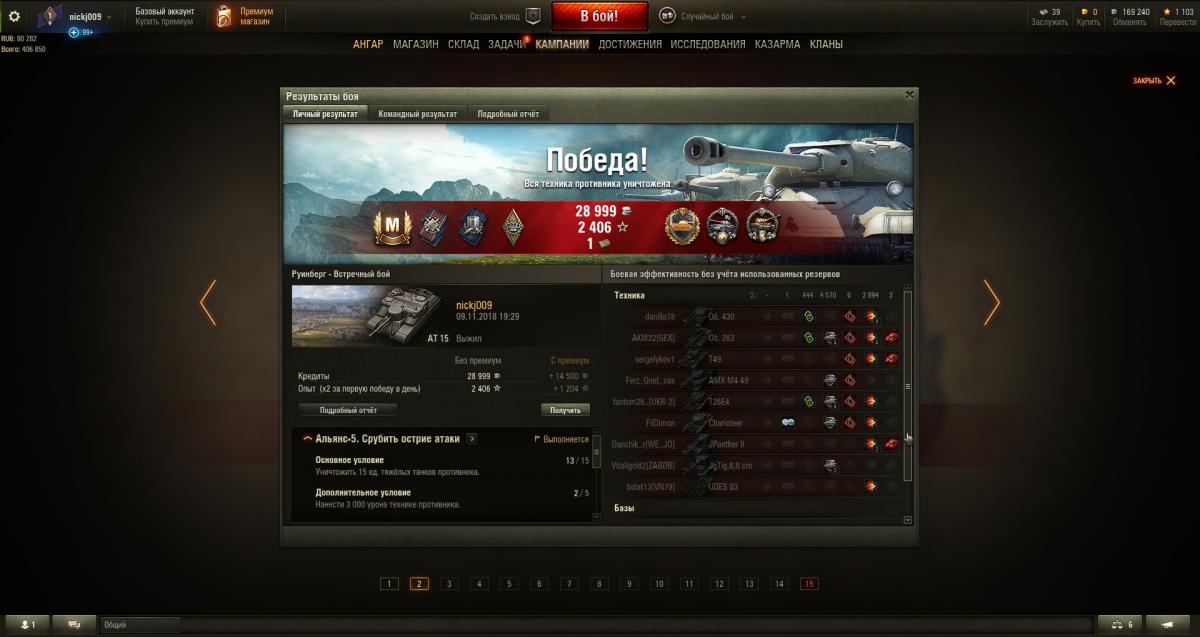The image size is (1200, 637).
Task: Open the vehicle carousel icon at bottom right
Action: point(1167,624)
